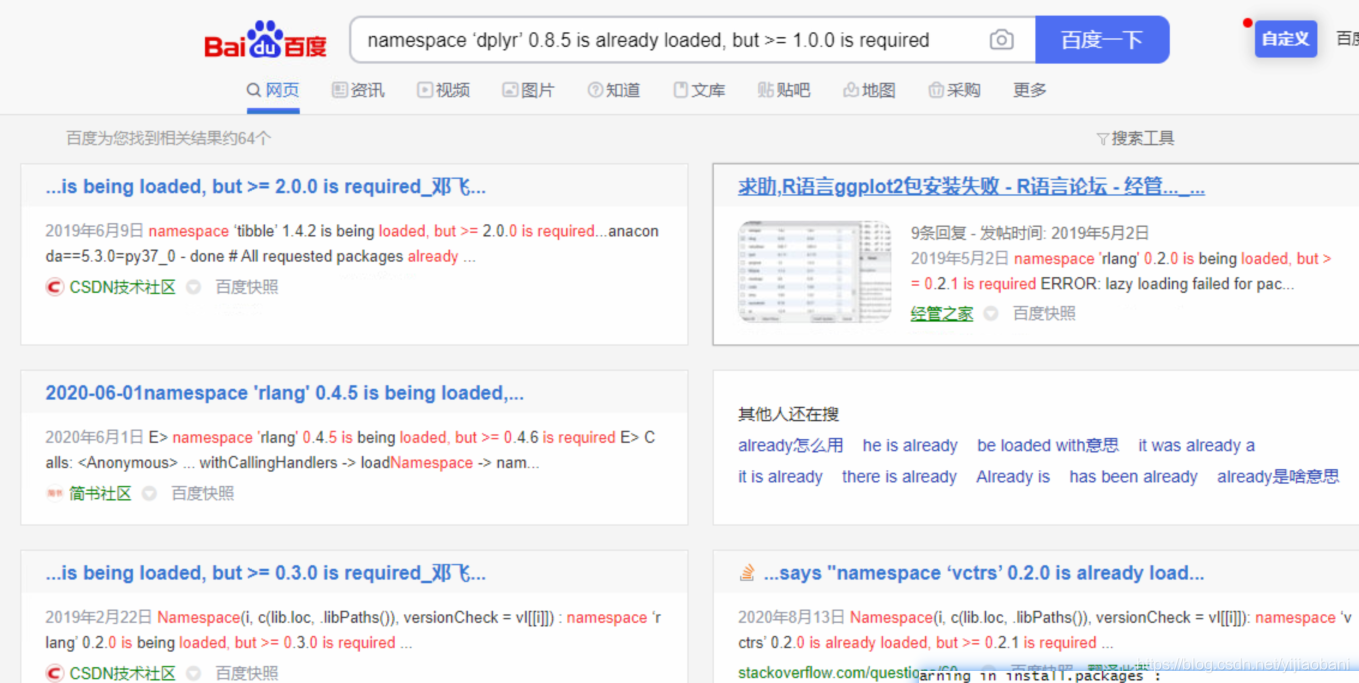The image size is (1359, 683).
Task: Open result "2020-06-01namespace 'rlang' 0.4.5 is being loaded"
Action: tap(284, 393)
